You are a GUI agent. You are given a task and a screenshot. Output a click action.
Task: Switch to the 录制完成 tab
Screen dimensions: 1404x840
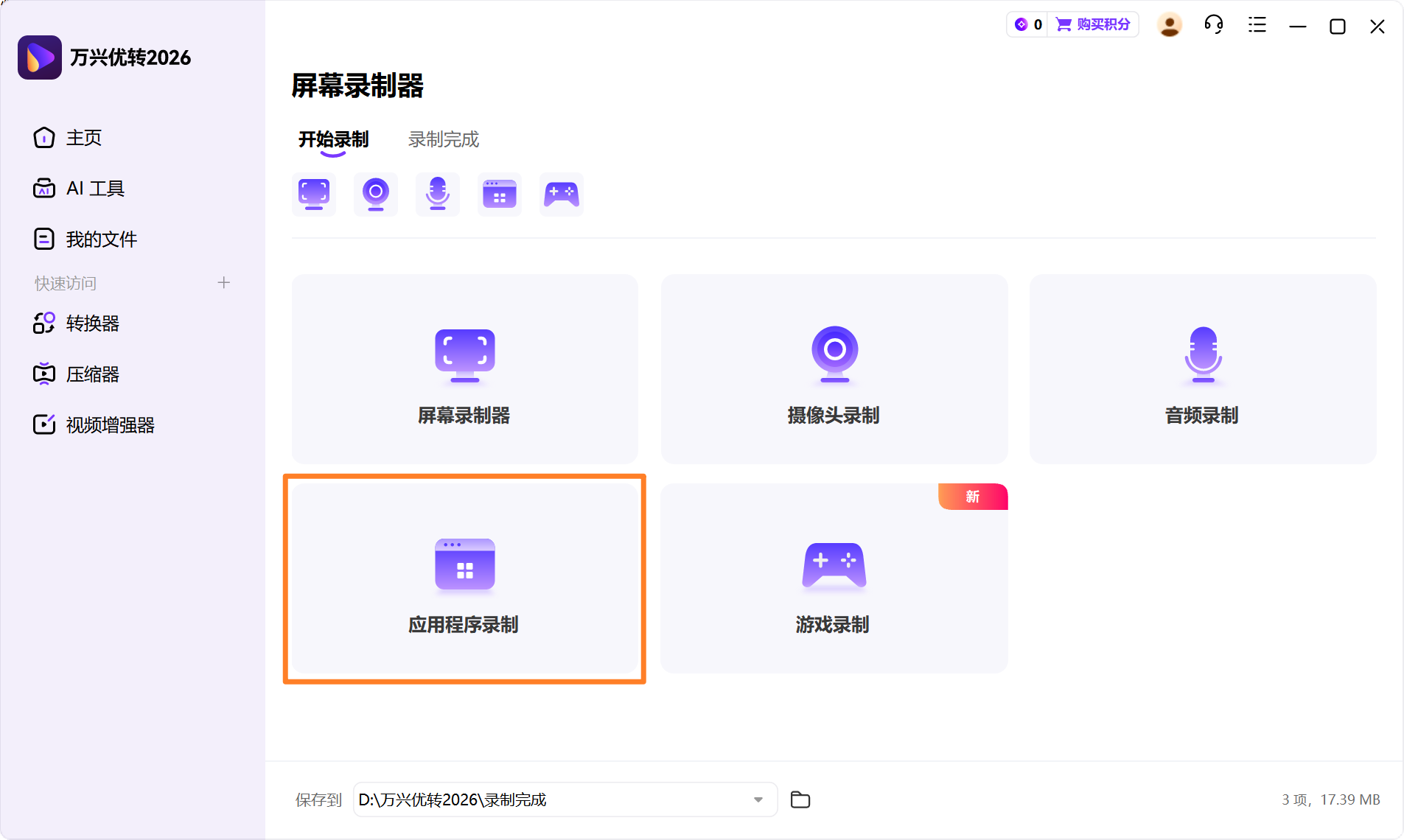[x=442, y=139]
